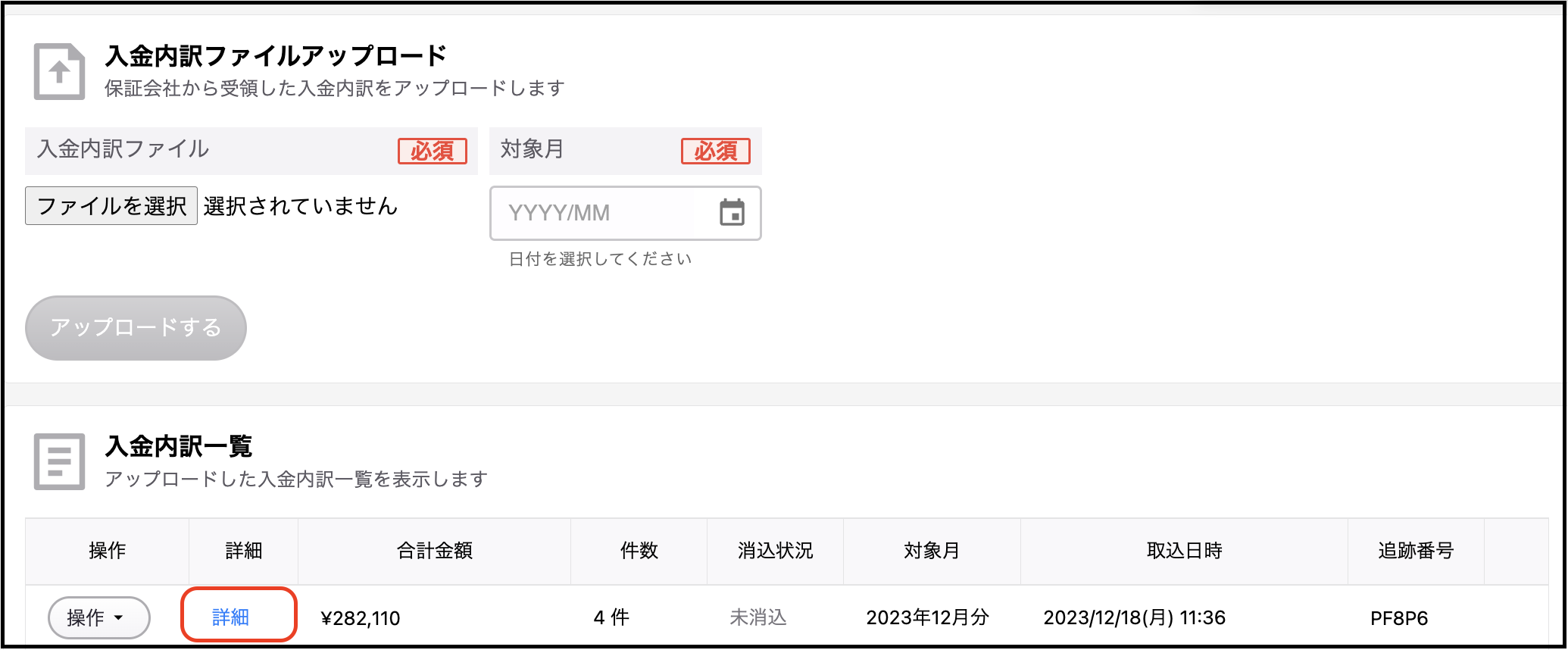
Task: Click the 追跡番号 column header
Action: (x=1416, y=551)
